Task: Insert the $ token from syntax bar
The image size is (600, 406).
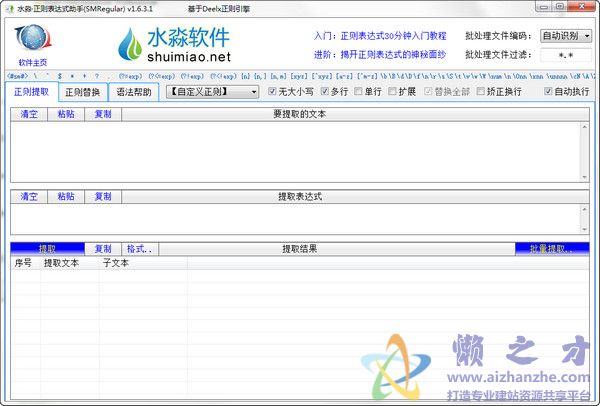Action: [60, 76]
